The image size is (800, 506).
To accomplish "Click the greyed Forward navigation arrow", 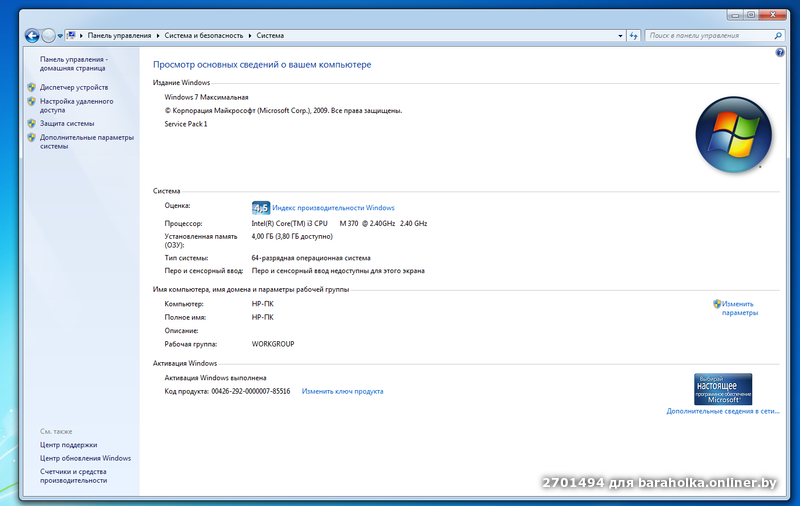I will (48, 36).
